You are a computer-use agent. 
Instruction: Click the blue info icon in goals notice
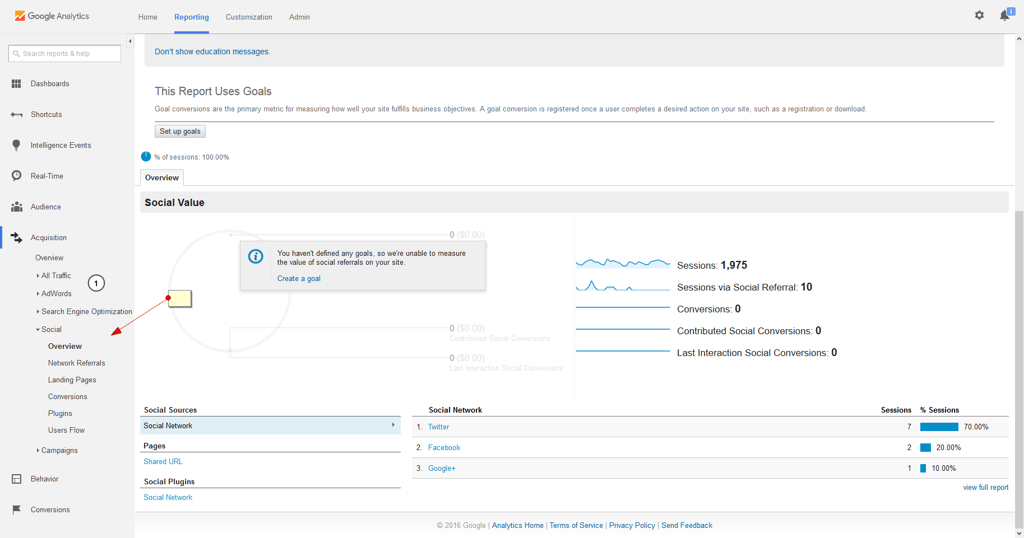coord(255,257)
